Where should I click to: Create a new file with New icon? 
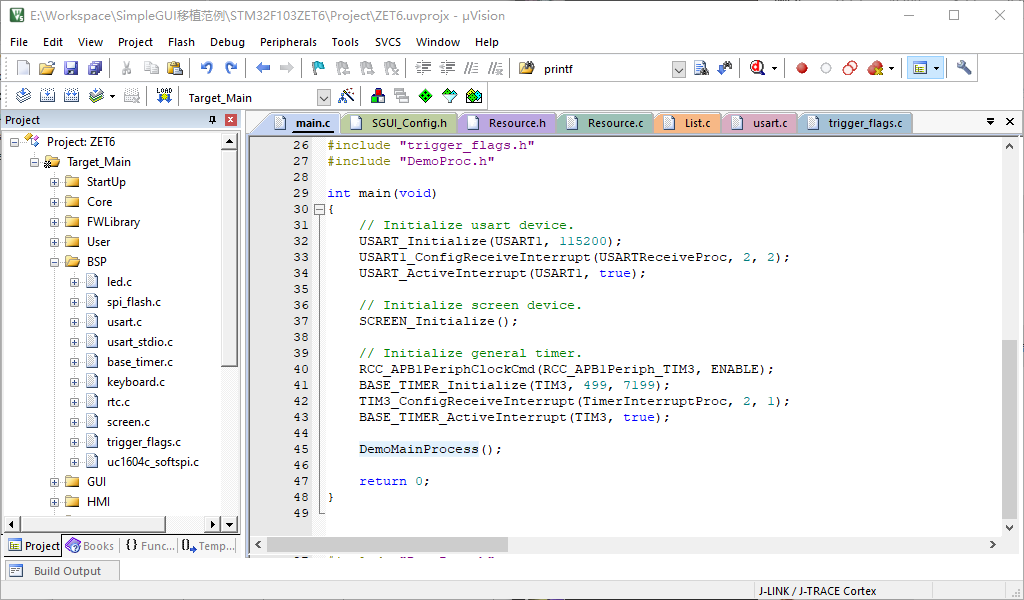23,68
